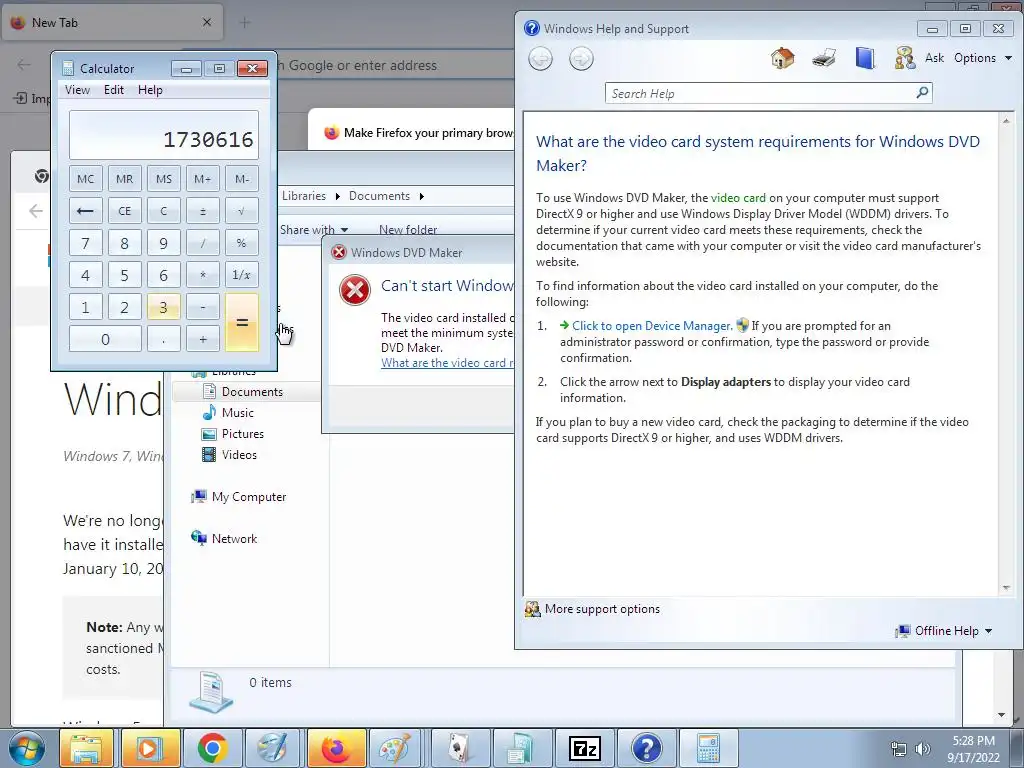Screen dimensions: 1024x768
Task: Select Pictures library in navigation pane
Action: click(x=243, y=434)
